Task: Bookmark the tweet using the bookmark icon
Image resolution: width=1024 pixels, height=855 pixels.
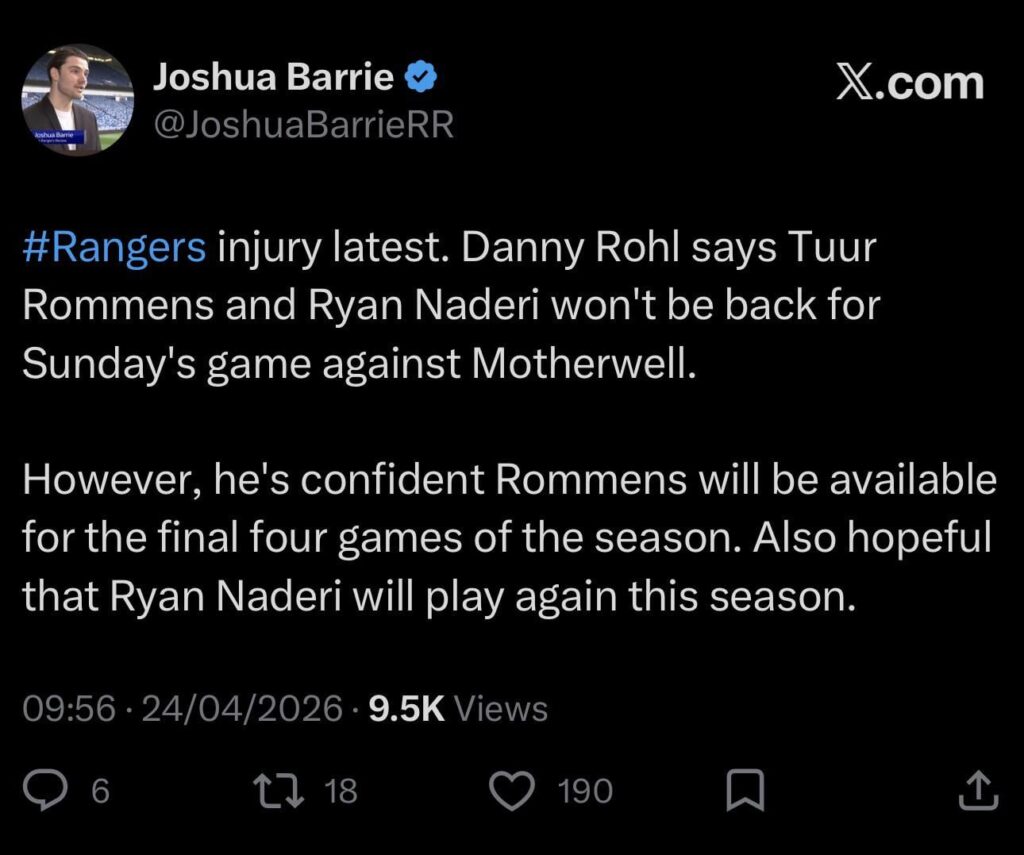Action: click(745, 791)
